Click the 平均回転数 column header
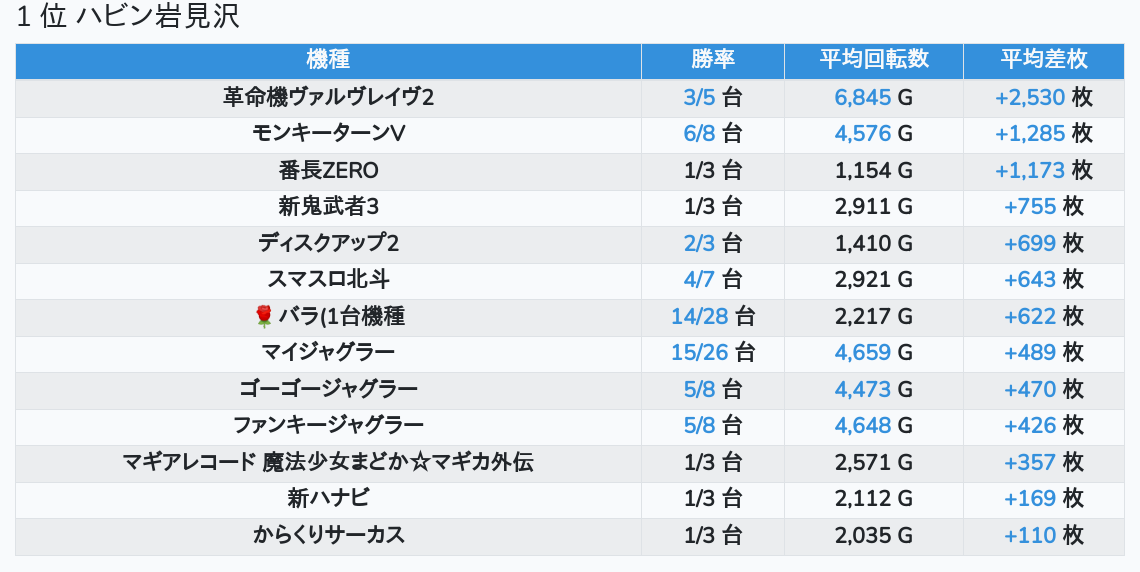1140x572 pixels. click(874, 60)
